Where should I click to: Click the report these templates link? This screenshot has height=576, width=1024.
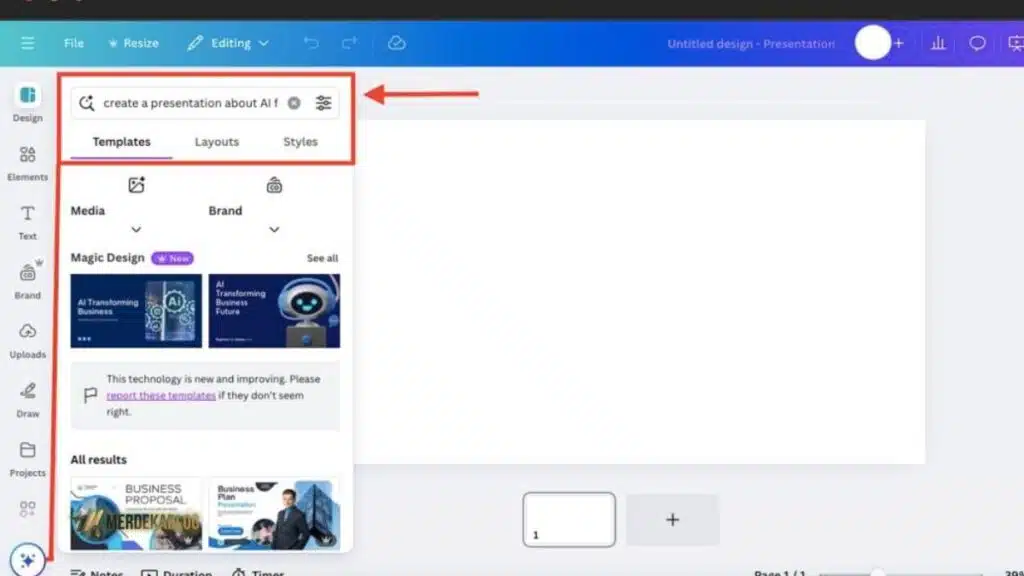point(161,395)
